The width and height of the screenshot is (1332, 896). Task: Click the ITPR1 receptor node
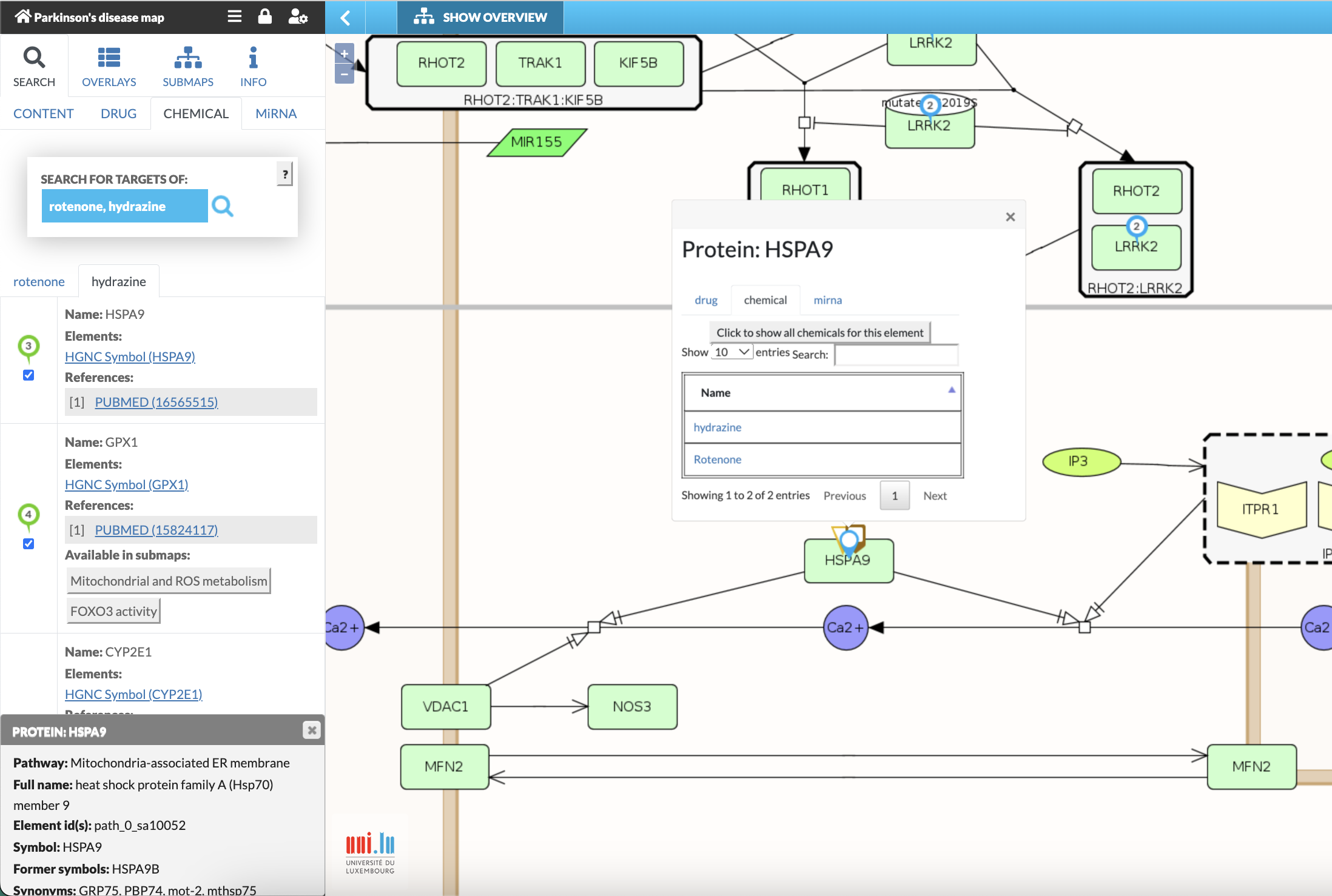point(1261,509)
